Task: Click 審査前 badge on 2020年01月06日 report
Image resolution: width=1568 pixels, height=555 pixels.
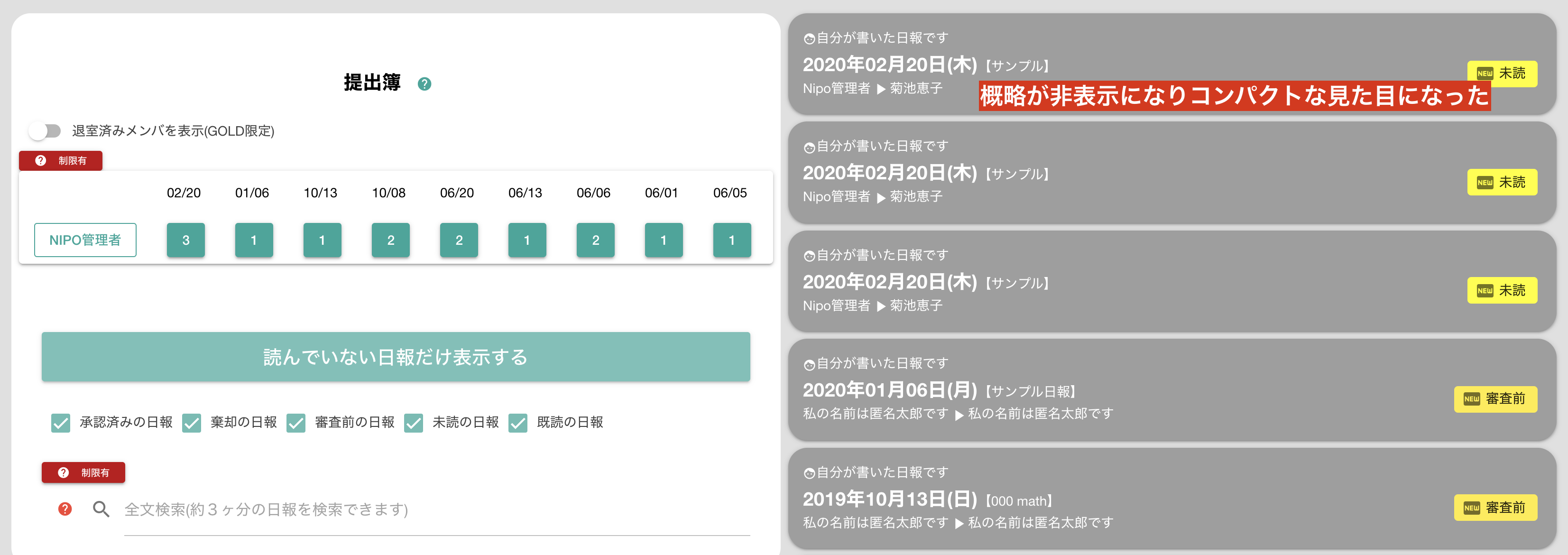Action: tap(1495, 398)
